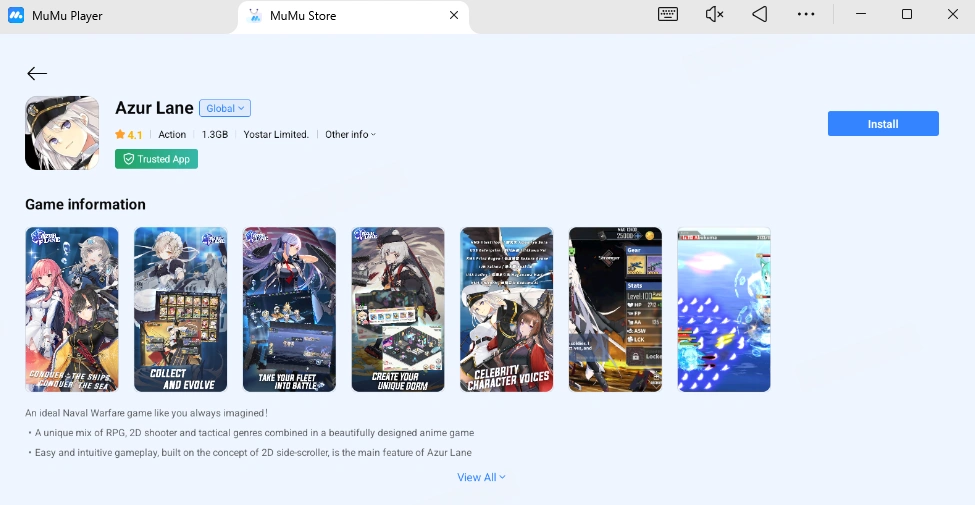Click the Trusted App shield badge
Screen dimensions: 975x505
point(157,159)
